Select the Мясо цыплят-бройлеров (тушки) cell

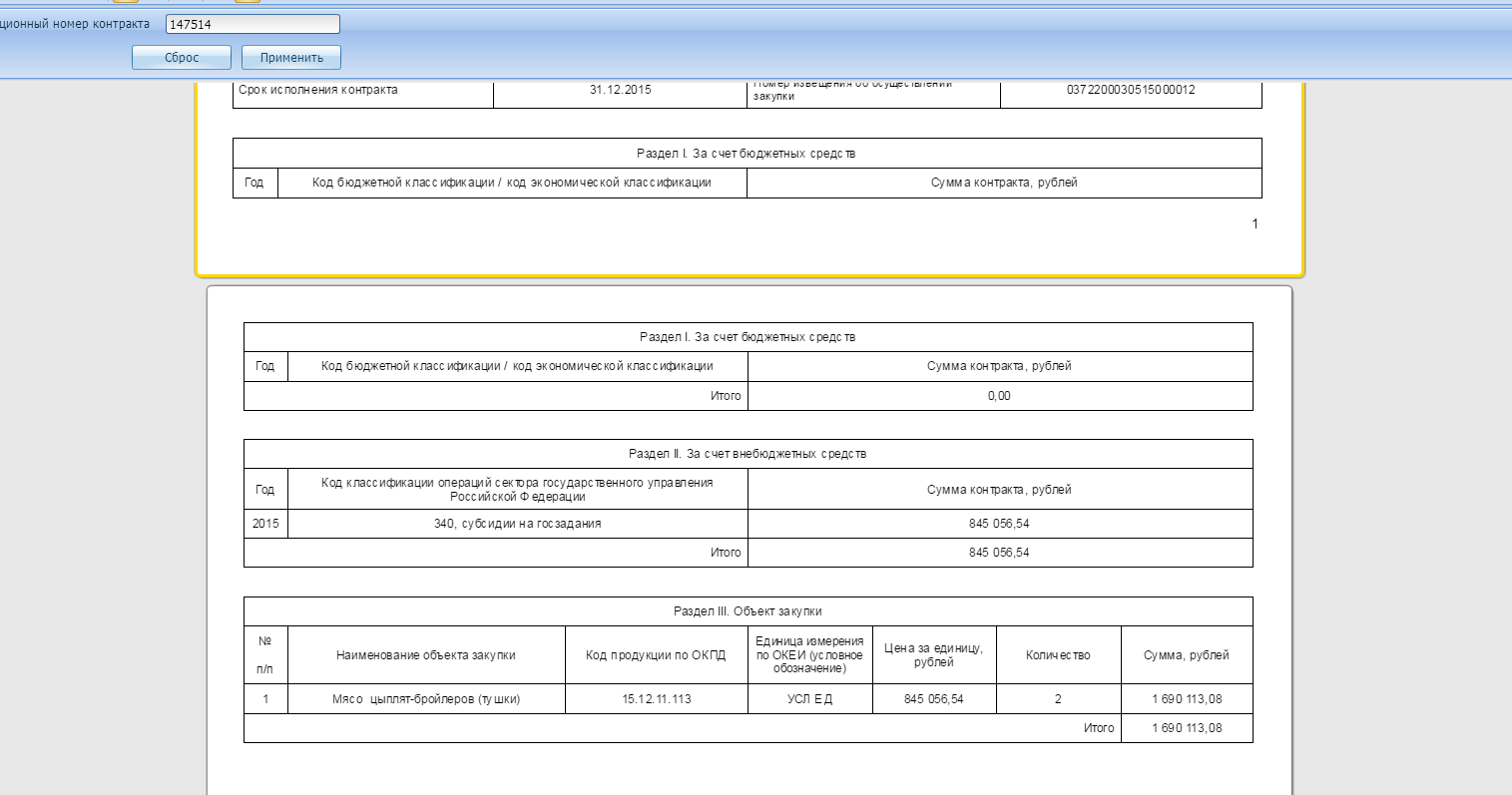tap(426, 699)
